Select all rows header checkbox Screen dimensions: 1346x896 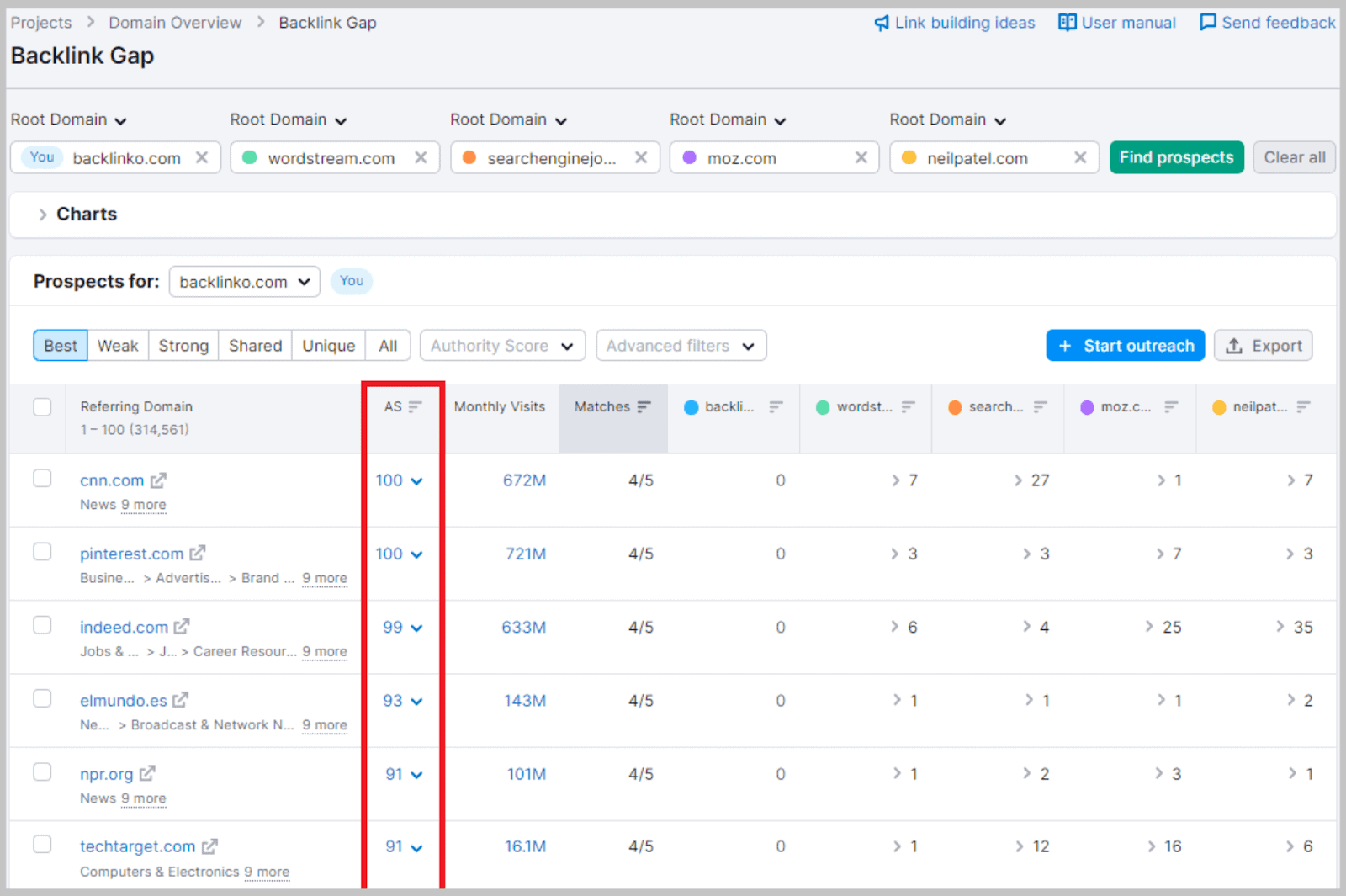(x=42, y=407)
